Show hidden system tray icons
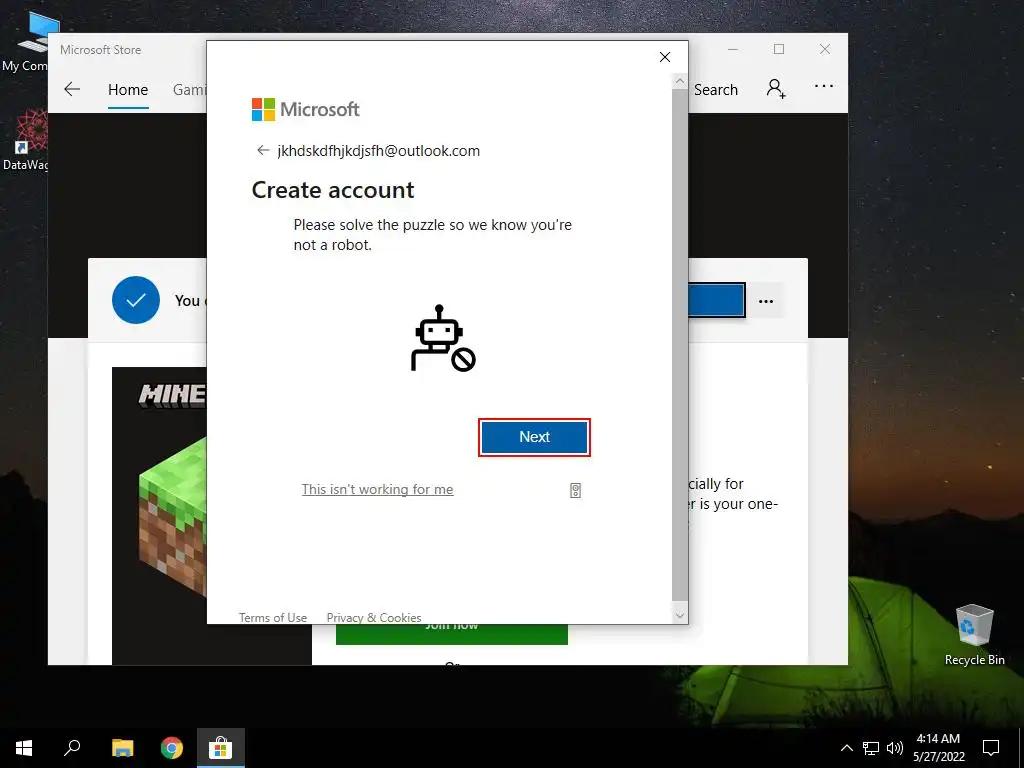This screenshot has width=1024, height=768. click(846, 748)
